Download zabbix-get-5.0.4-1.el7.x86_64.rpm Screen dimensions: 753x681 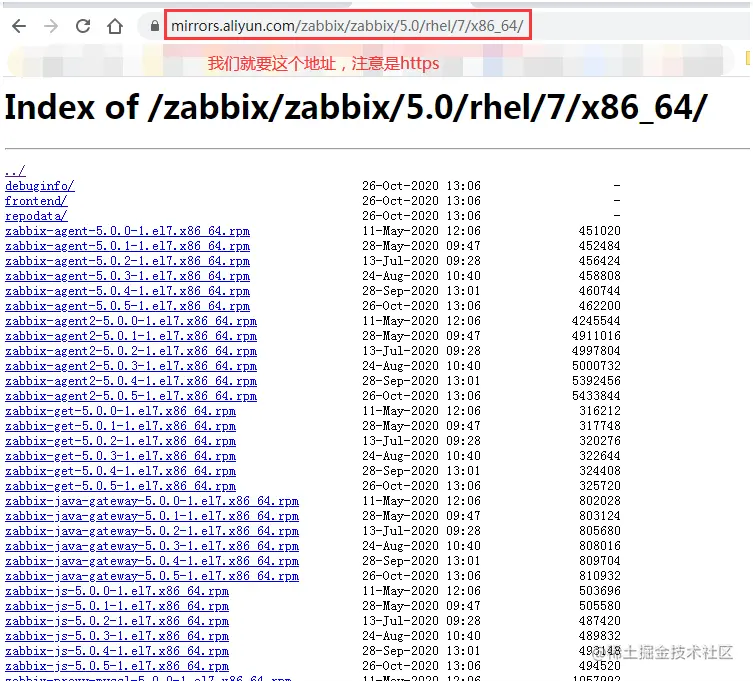click(x=120, y=471)
